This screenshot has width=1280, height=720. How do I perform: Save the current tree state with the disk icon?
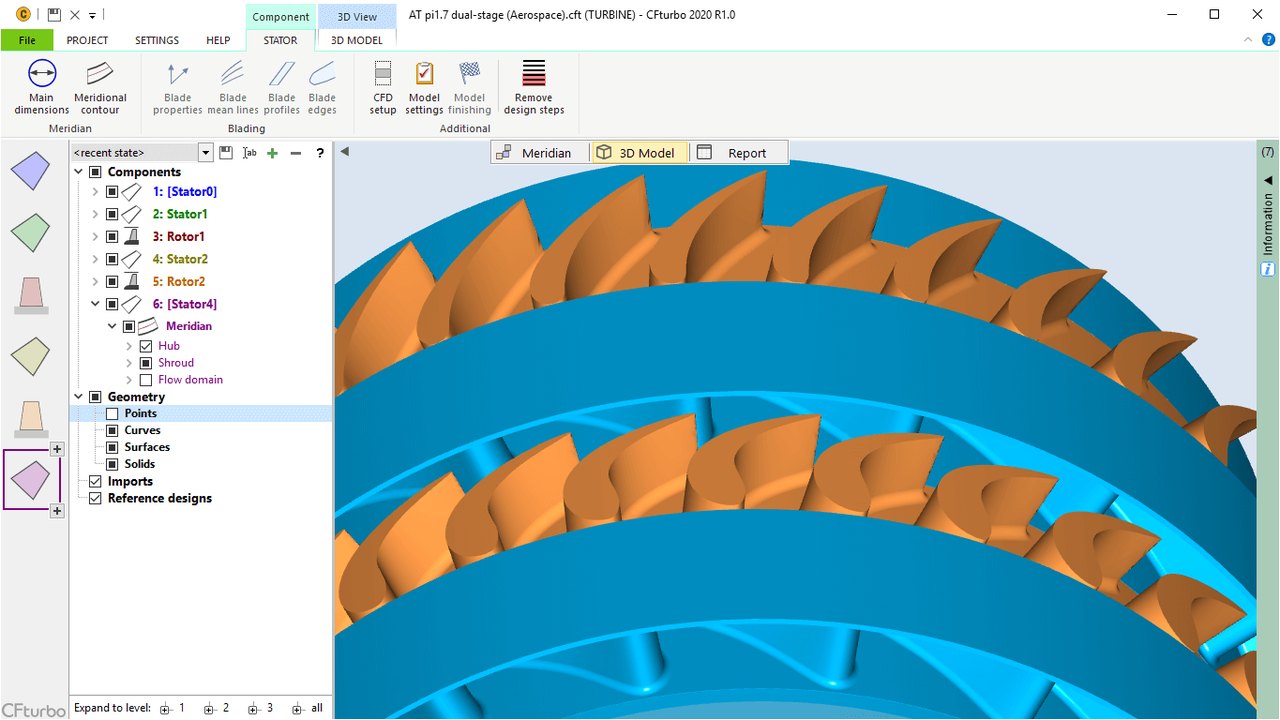[226, 153]
